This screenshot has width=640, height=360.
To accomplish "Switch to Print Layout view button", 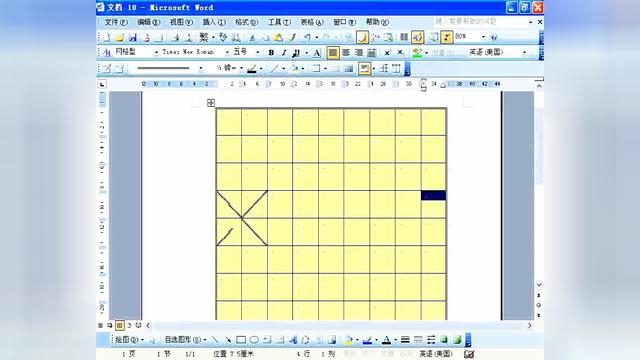I will click(x=120, y=325).
